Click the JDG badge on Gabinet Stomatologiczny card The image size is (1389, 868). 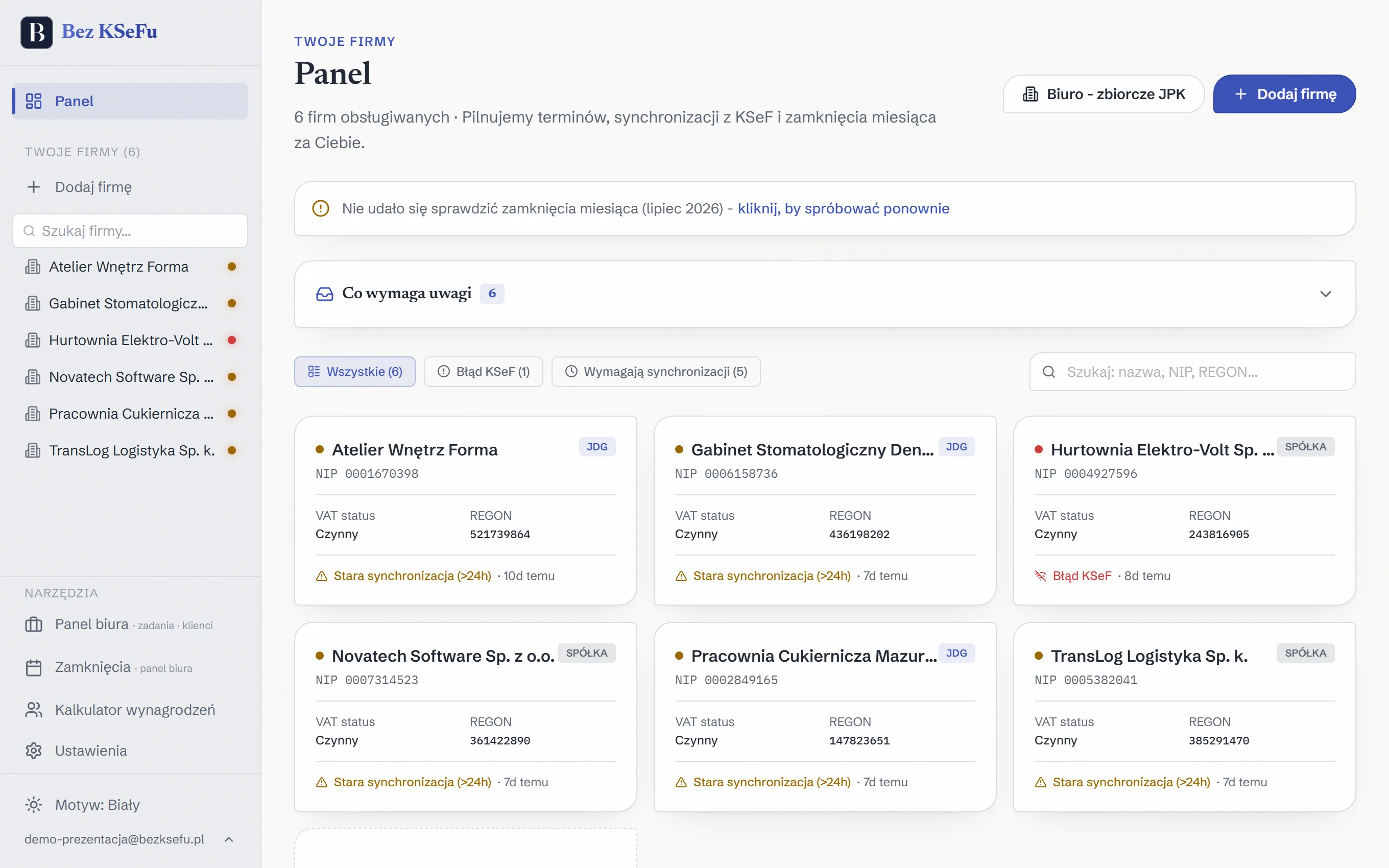coord(956,447)
